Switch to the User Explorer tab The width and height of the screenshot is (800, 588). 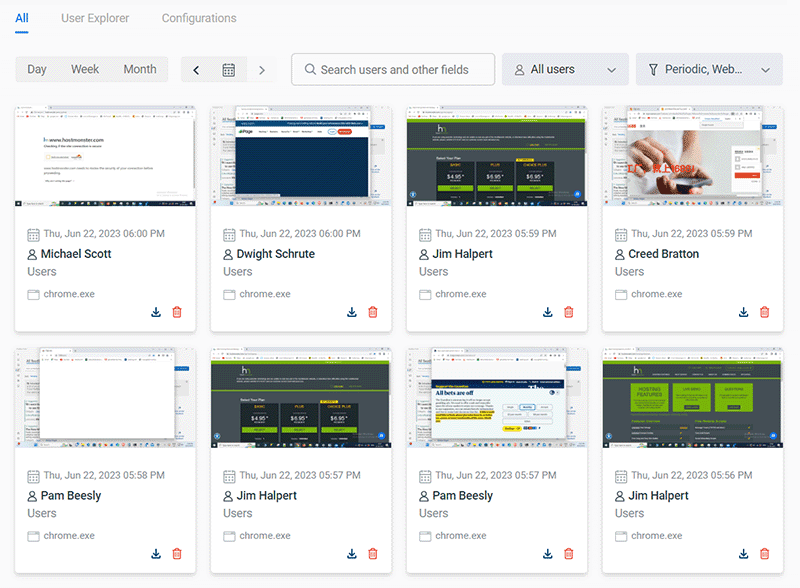click(x=95, y=18)
